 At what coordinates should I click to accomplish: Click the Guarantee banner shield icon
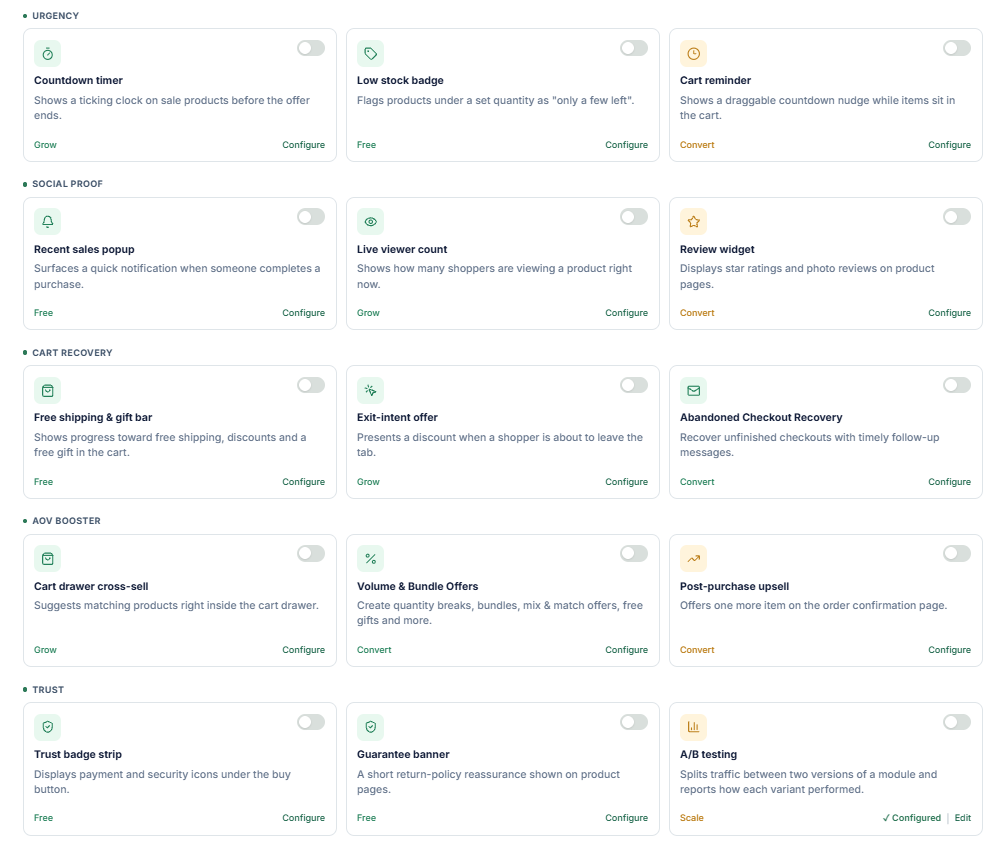point(370,727)
